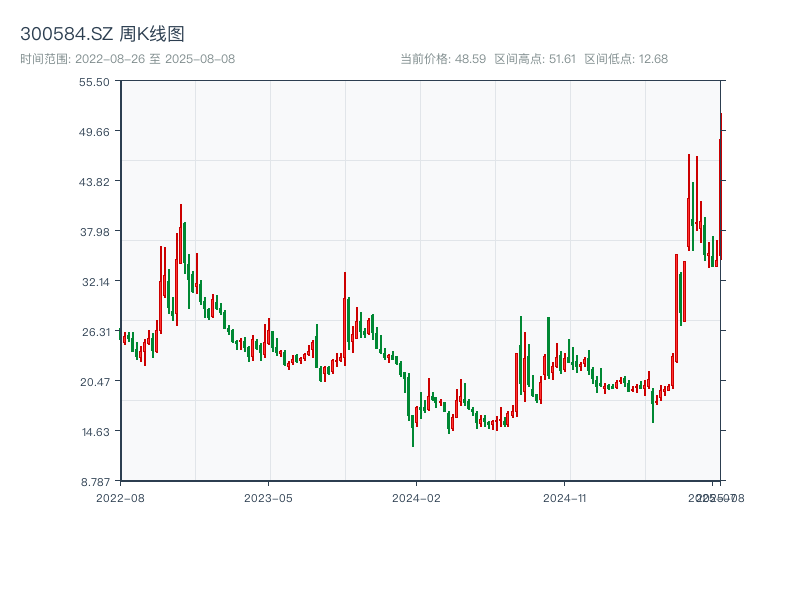
Task: Click the y-axis value 32.14
Action: 96,282
